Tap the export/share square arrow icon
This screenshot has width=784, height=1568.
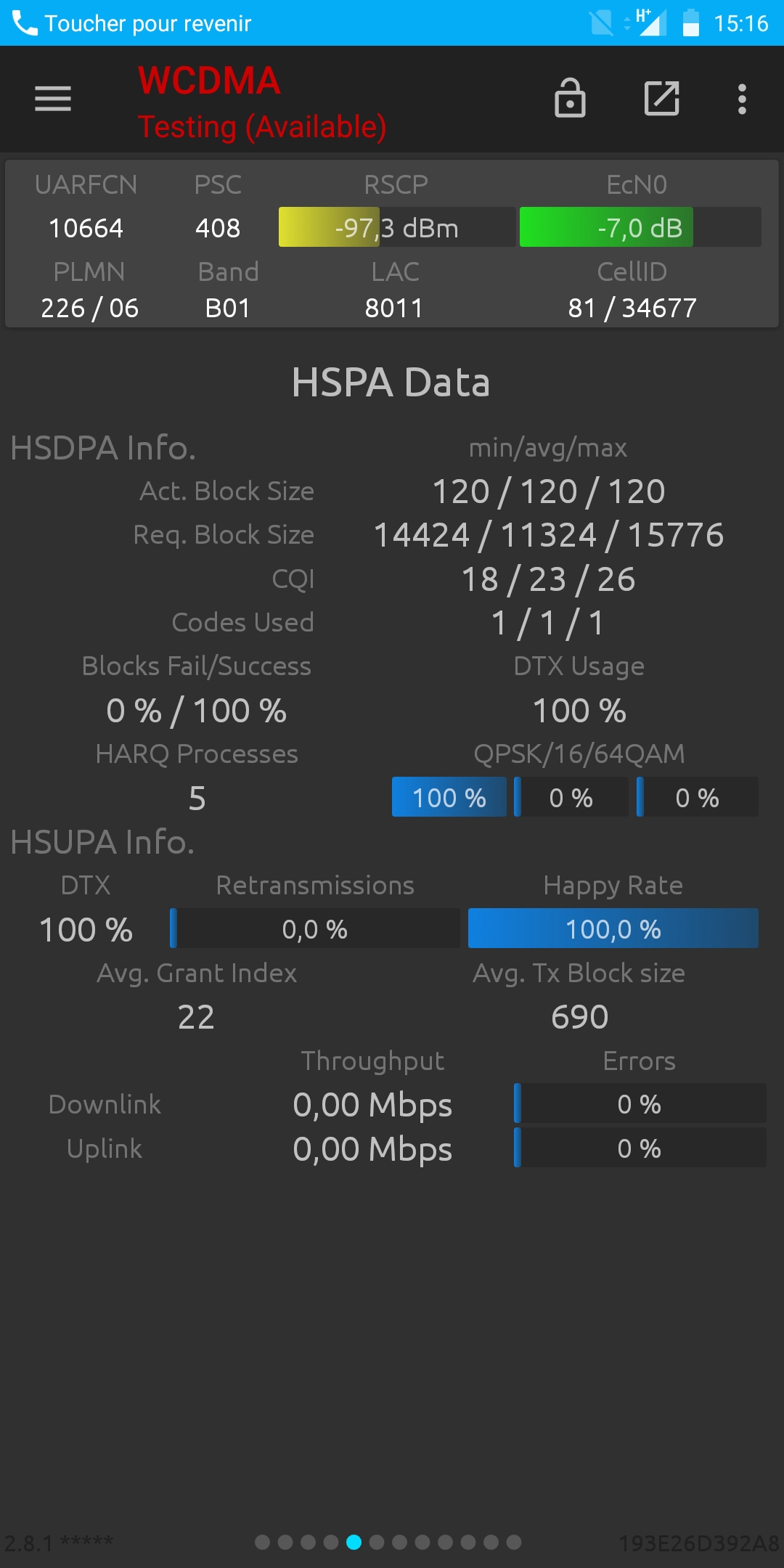pos(662,99)
